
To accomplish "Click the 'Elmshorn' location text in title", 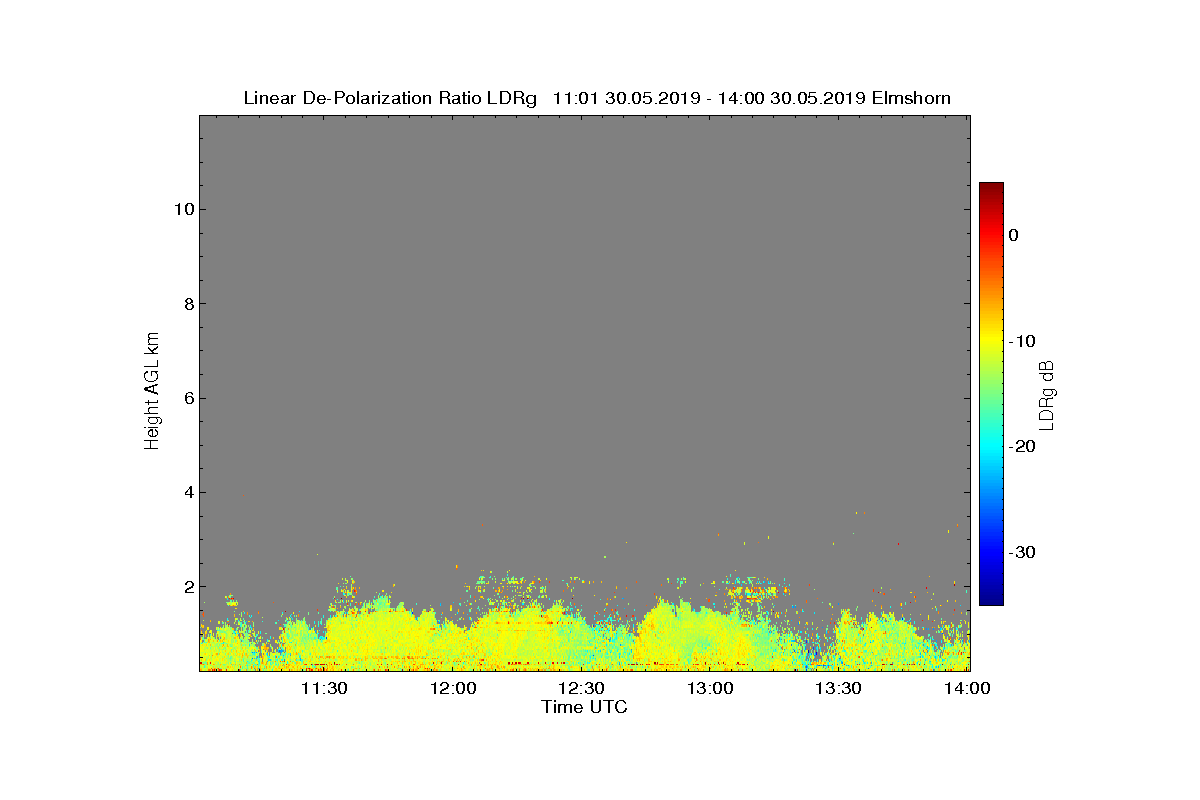I will [x=911, y=98].
